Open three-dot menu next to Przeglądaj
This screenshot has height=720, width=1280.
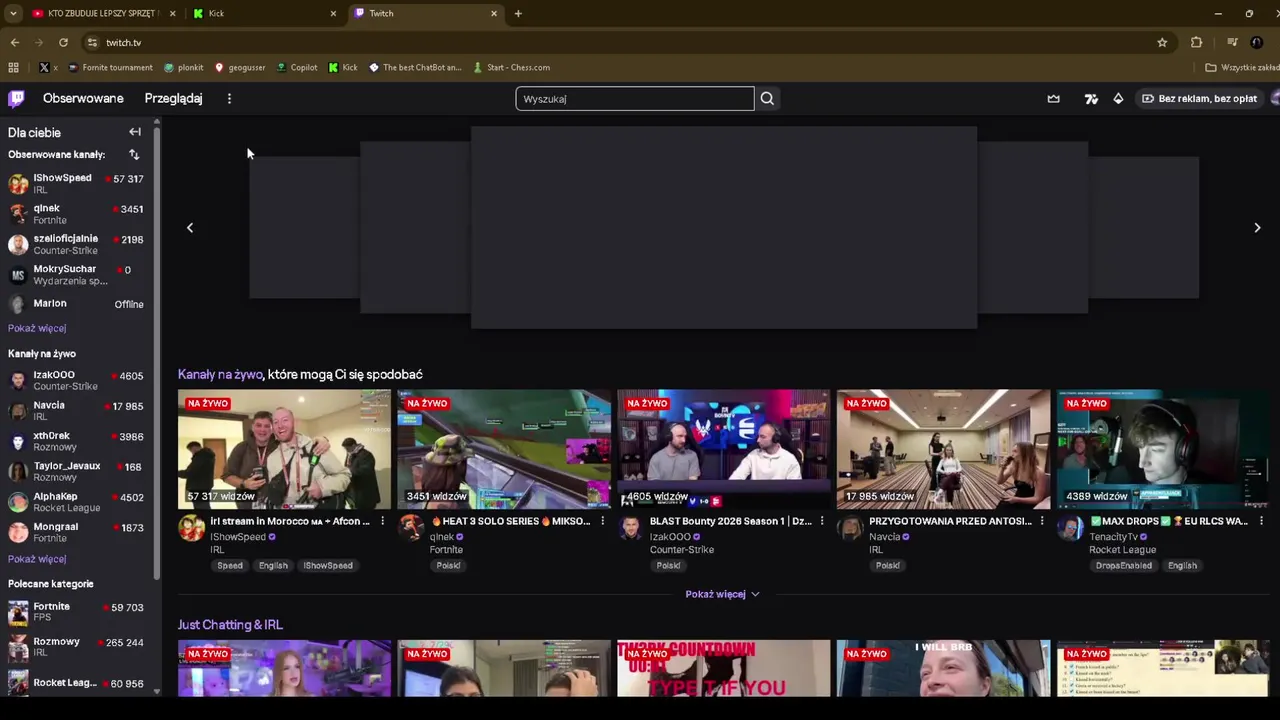coord(229,98)
